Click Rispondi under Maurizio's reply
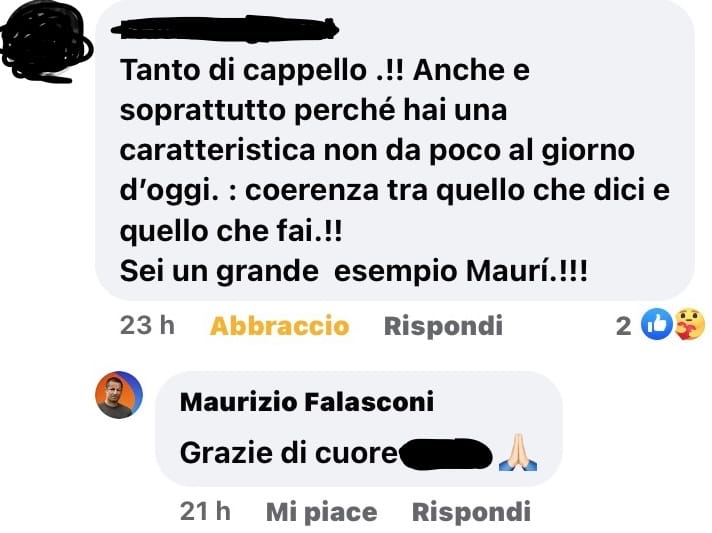The image size is (712, 533). point(471,512)
